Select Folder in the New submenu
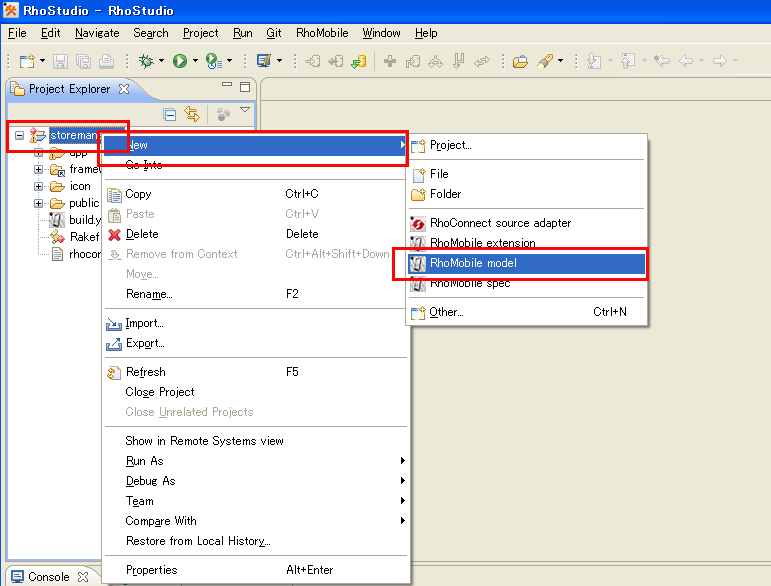Screen dimensions: 771x586 526,194
